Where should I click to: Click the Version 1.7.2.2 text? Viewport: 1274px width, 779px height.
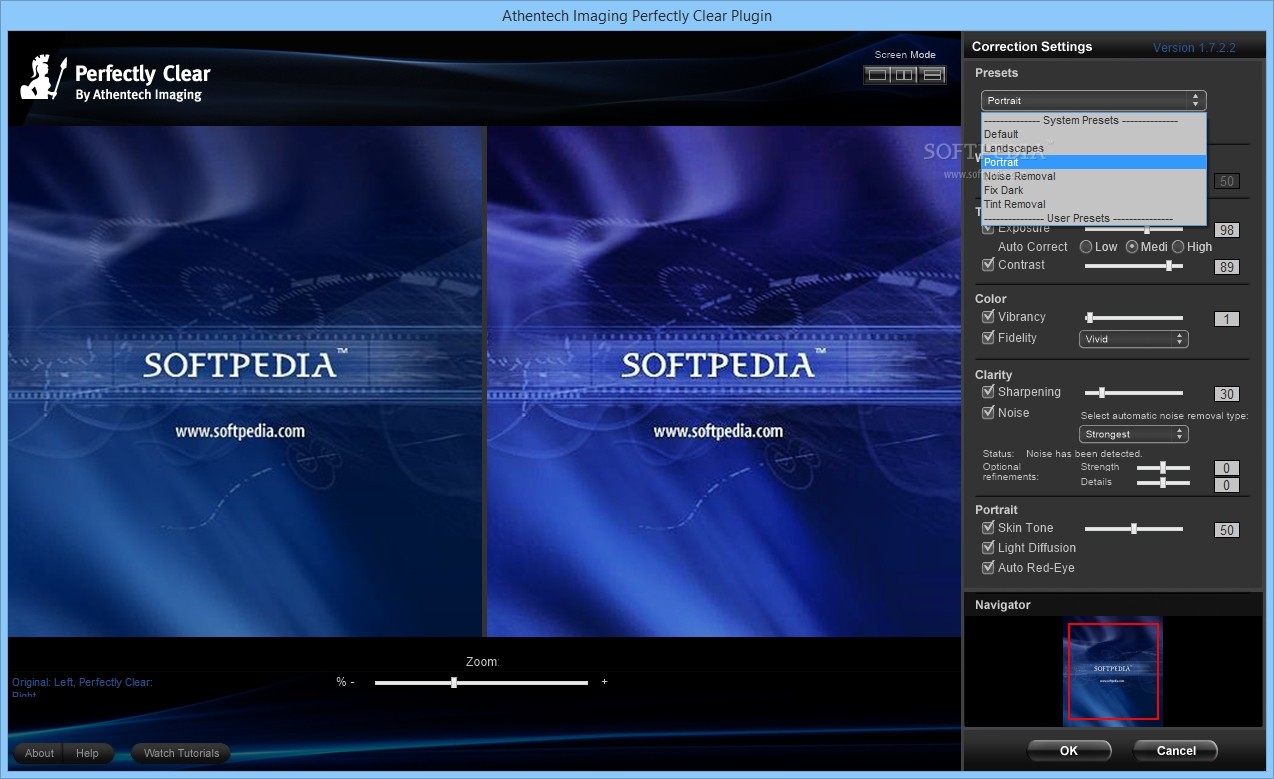[1194, 47]
